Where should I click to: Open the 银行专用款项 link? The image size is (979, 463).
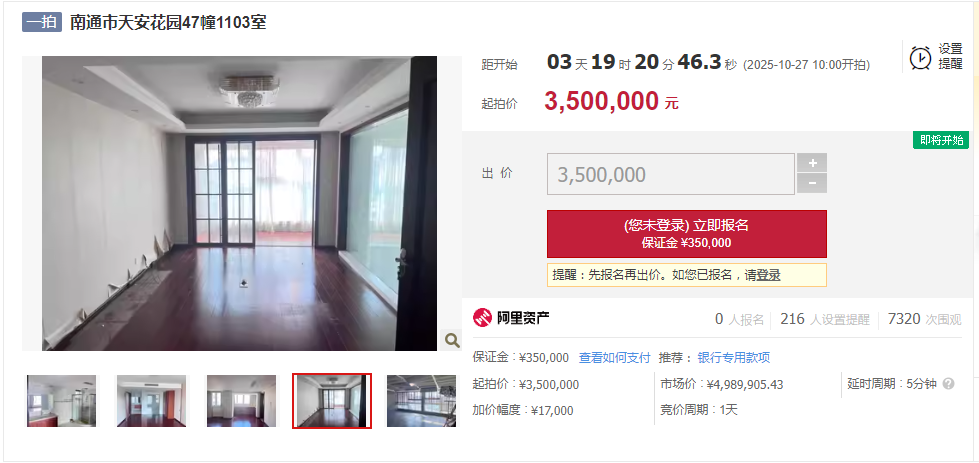[x=734, y=358]
